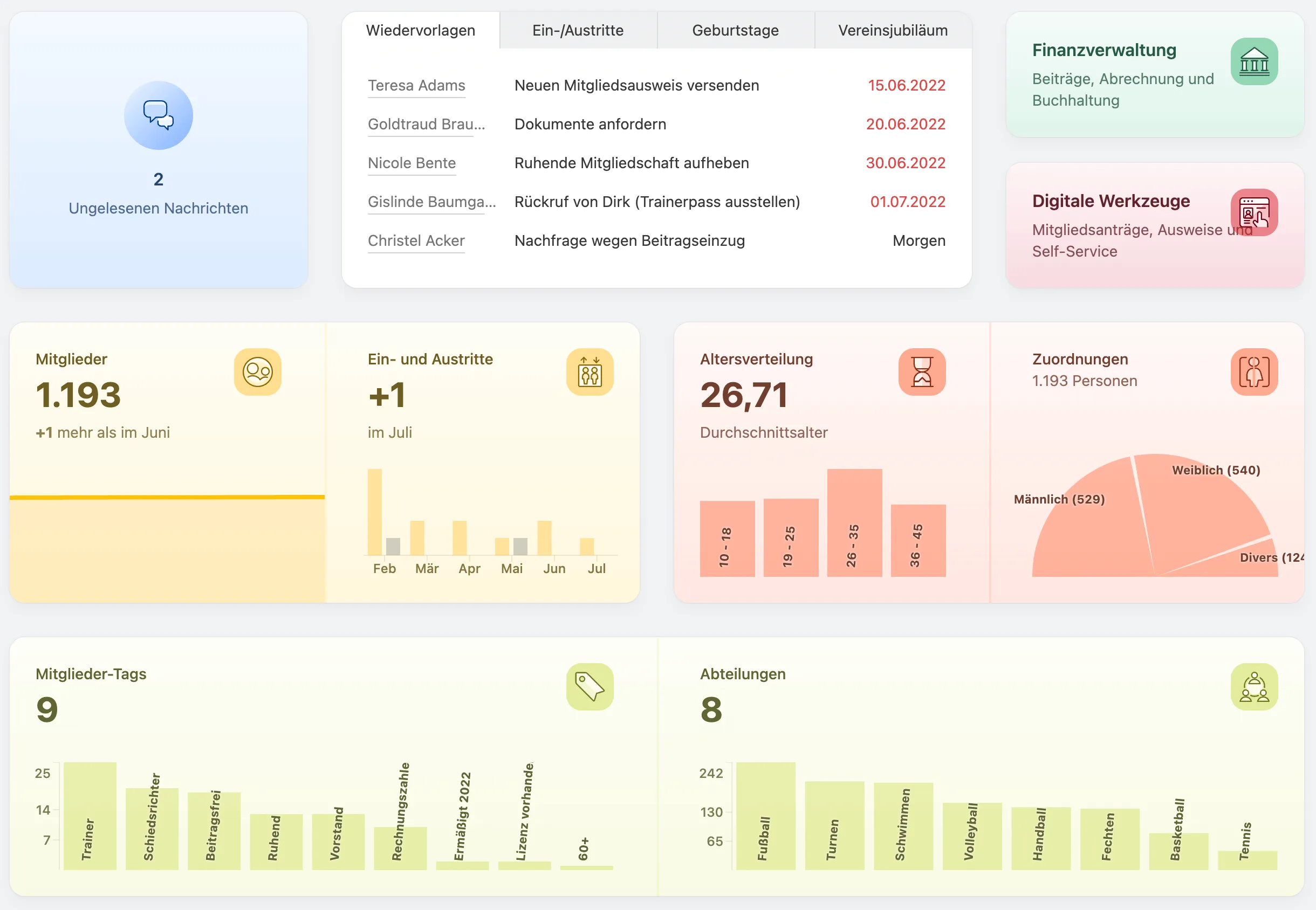
Task: Click the Ein- und Austritte elevator icon
Action: click(590, 372)
